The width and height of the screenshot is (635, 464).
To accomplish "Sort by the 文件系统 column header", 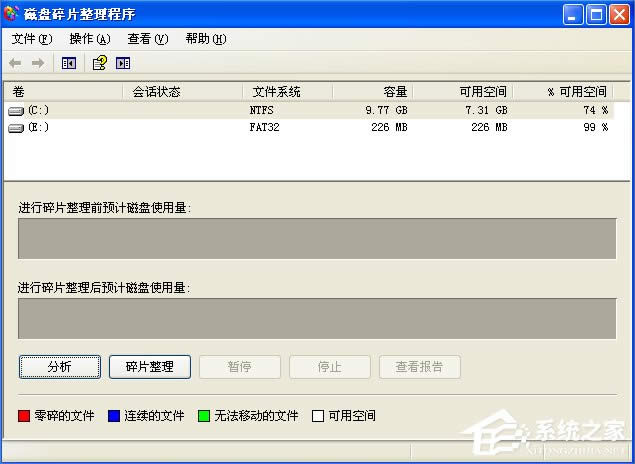I will coord(288,92).
